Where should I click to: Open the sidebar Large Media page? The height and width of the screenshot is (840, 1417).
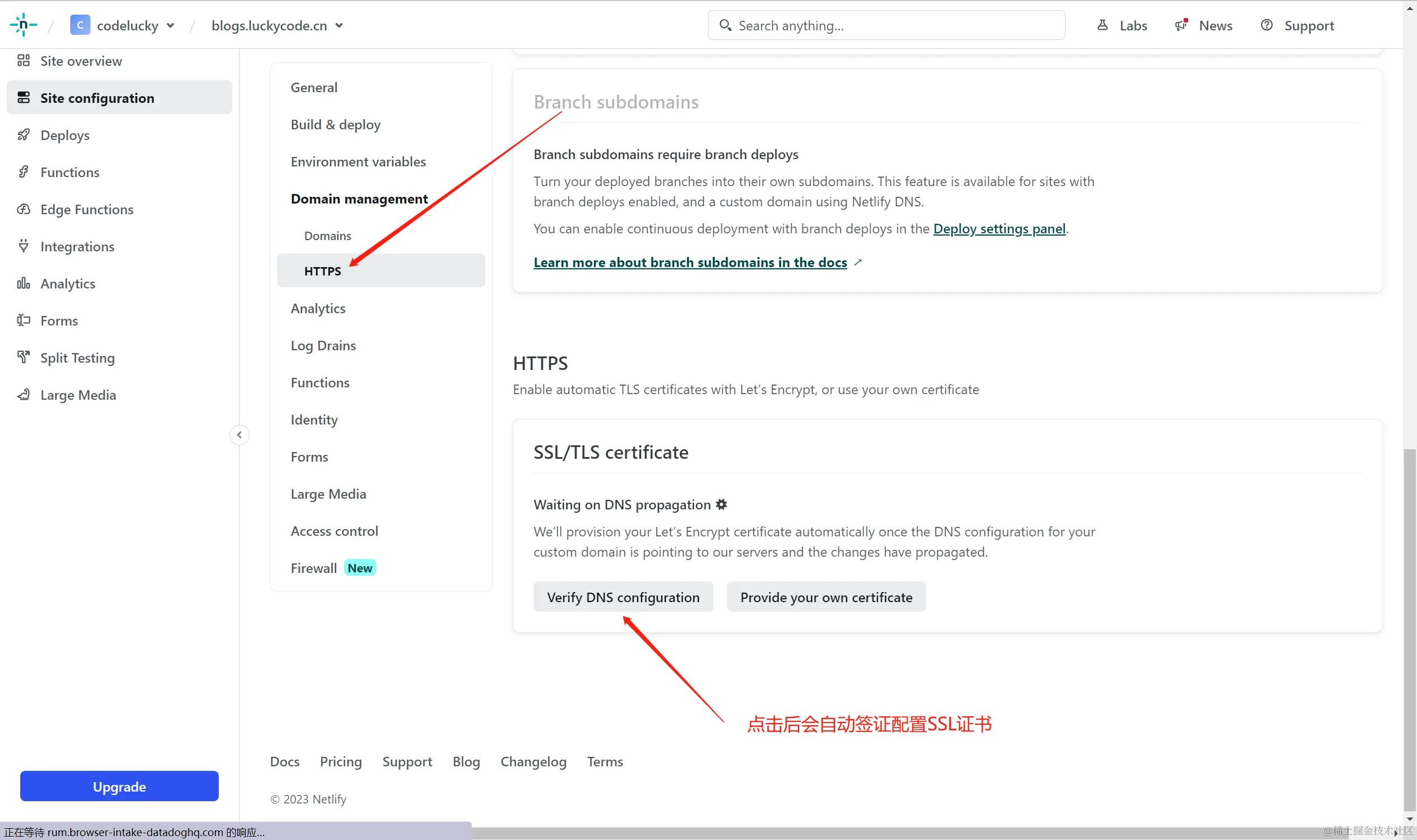click(x=119, y=395)
